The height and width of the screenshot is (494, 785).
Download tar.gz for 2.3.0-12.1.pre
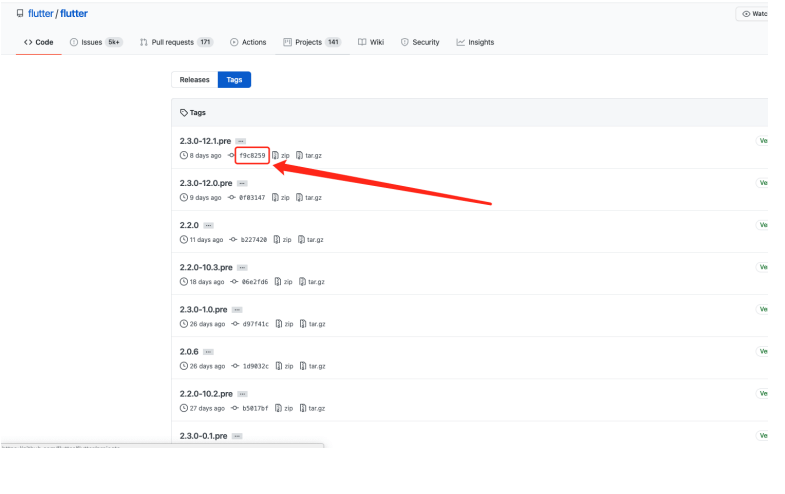tap(309, 156)
